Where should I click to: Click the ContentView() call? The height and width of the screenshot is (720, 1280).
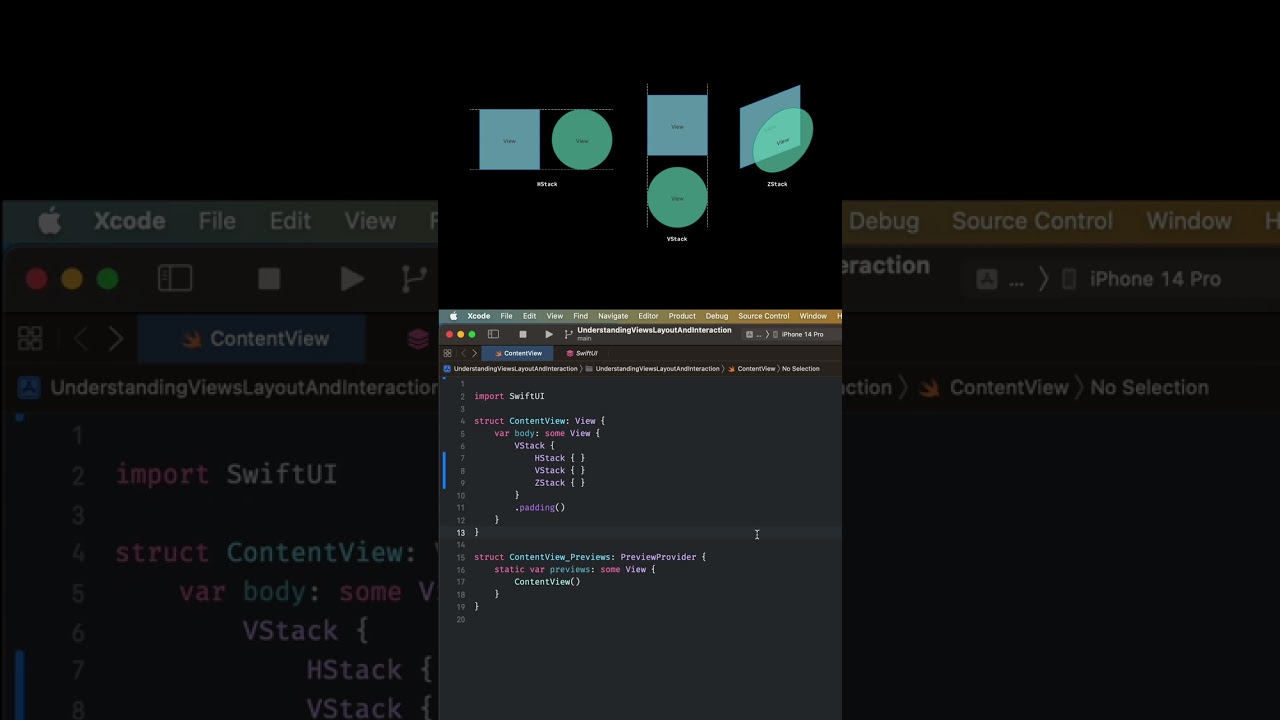click(547, 582)
